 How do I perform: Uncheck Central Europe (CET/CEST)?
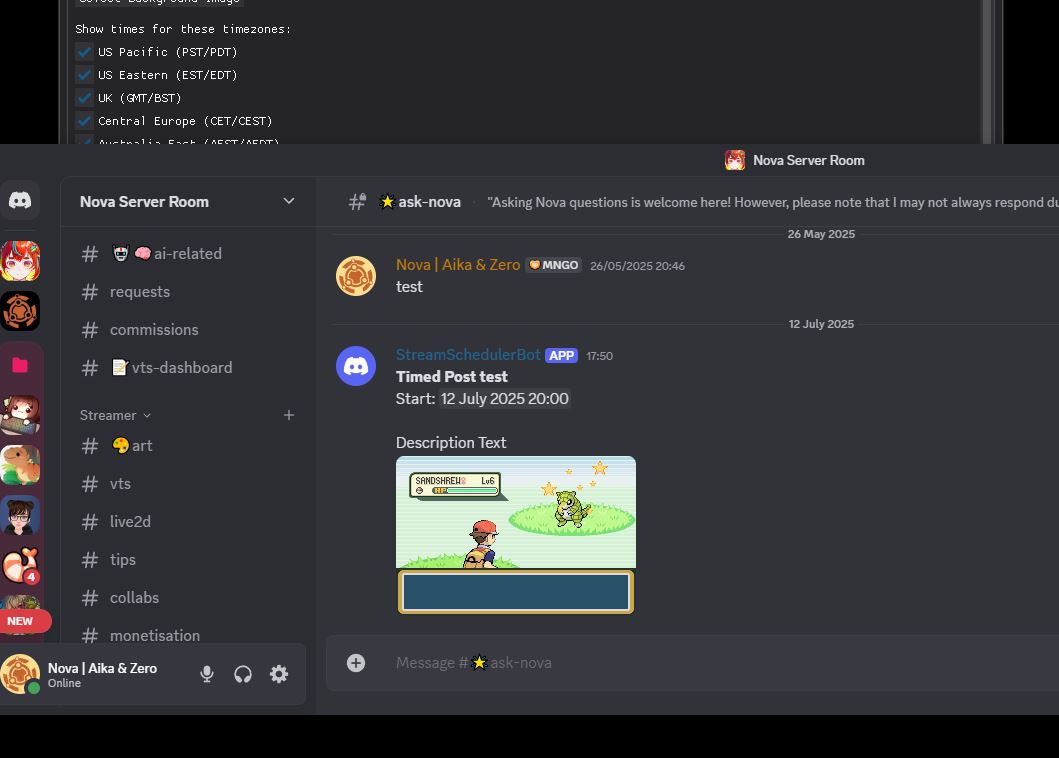coord(84,120)
